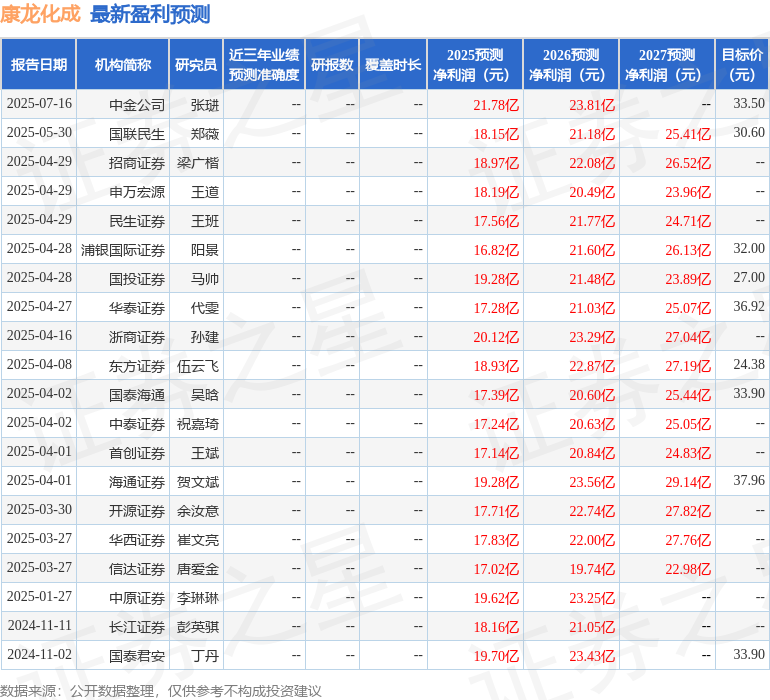Click target price 32.00

[749, 248]
